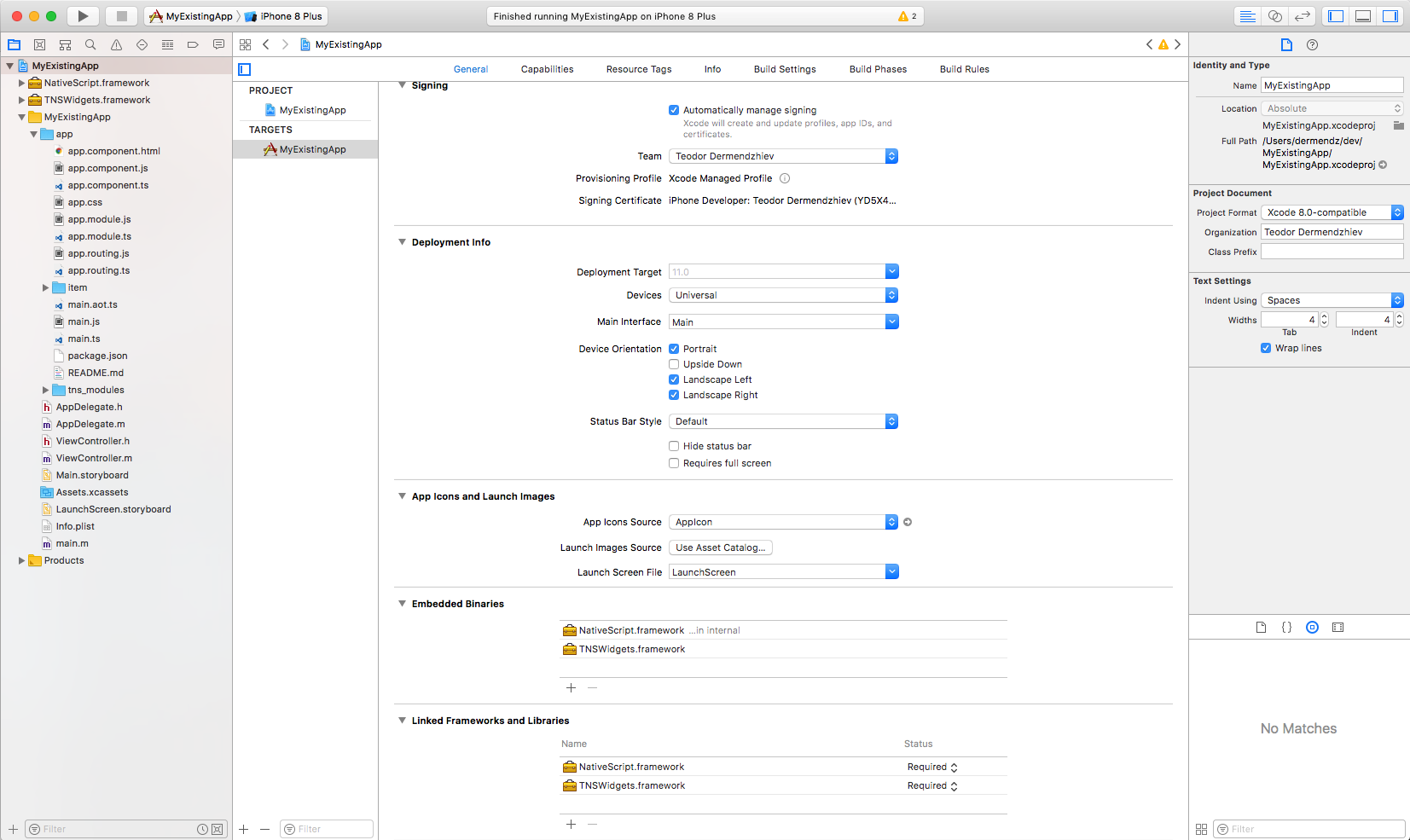Image resolution: width=1410 pixels, height=840 pixels.
Task: Show Provisioning Profile info
Action: pyautogui.click(x=785, y=178)
